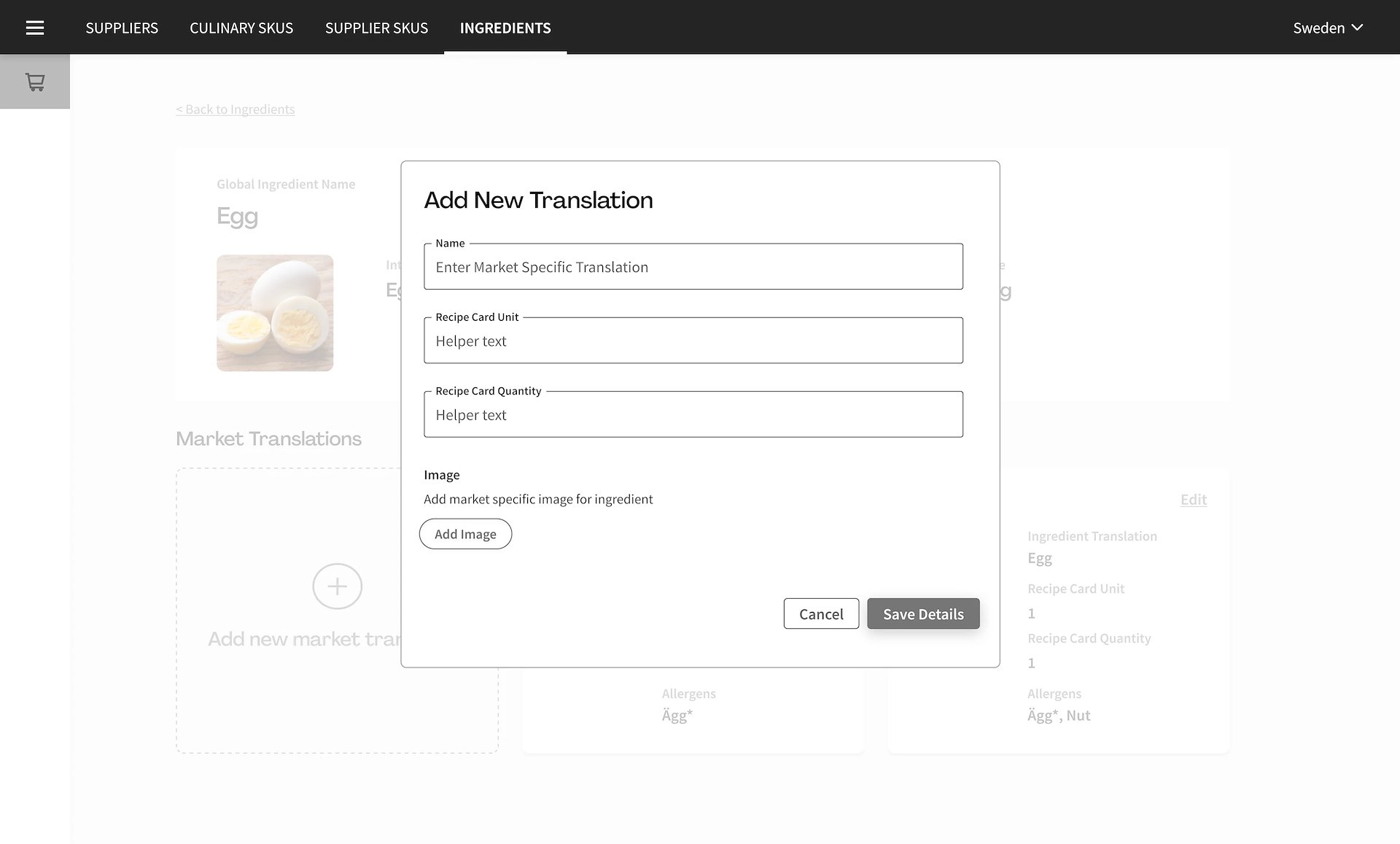Focus the Recipe Card Unit field
Screen dimensions: 1400x844
click(693, 341)
